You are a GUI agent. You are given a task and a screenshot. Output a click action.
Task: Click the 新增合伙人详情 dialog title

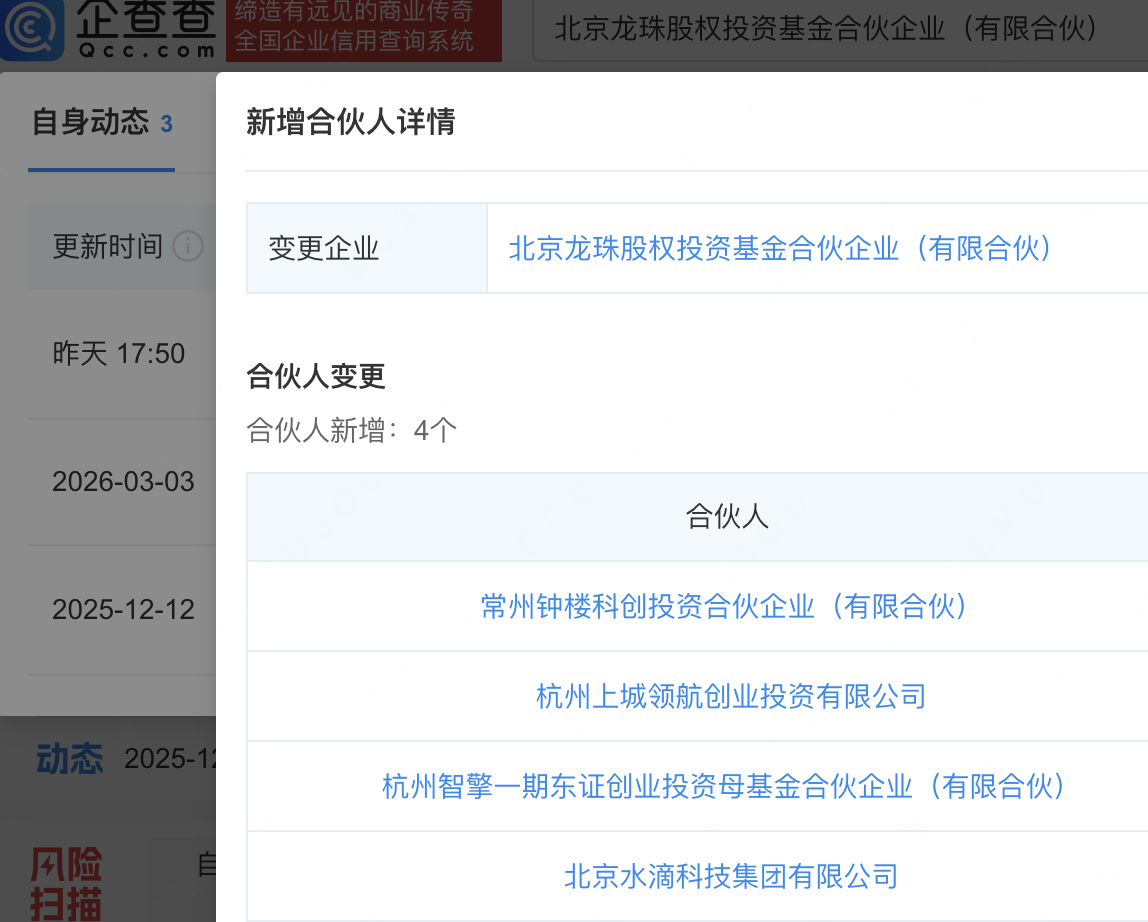(x=351, y=122)
